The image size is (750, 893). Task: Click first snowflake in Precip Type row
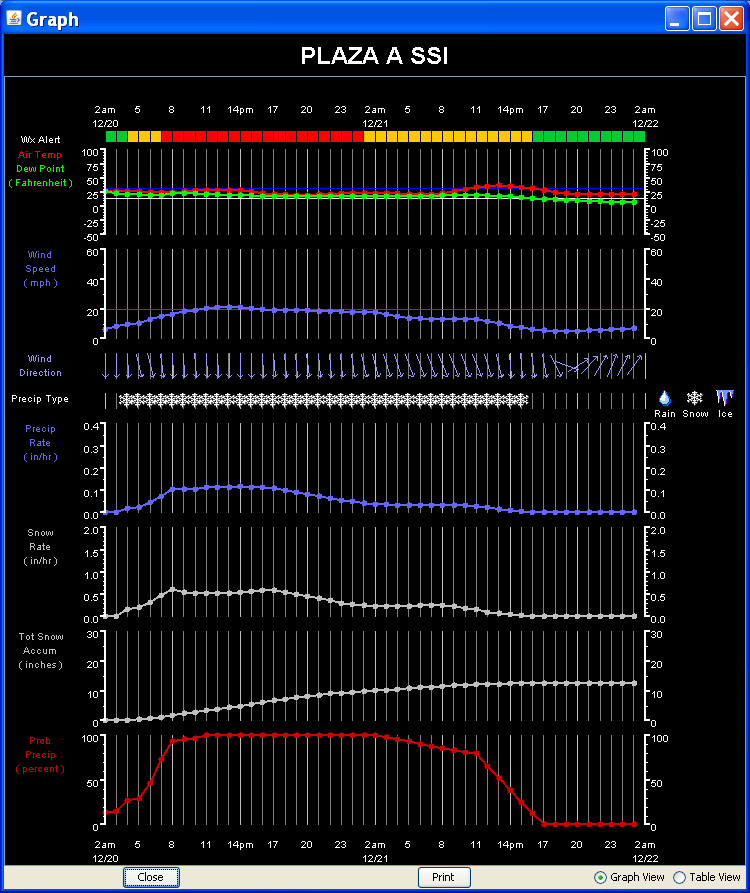point(124,400)
